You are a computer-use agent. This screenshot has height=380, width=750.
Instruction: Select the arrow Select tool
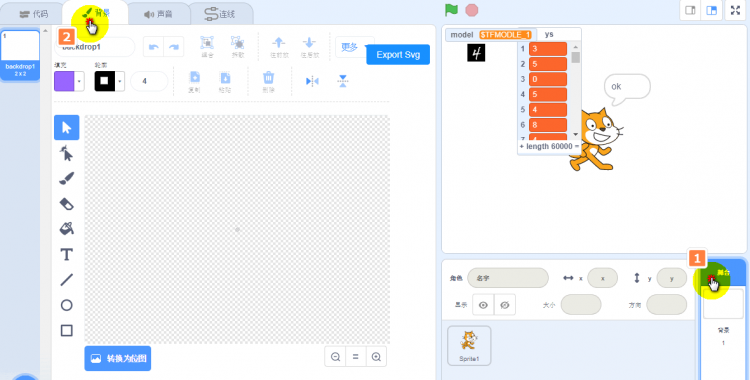coord(66,127)
